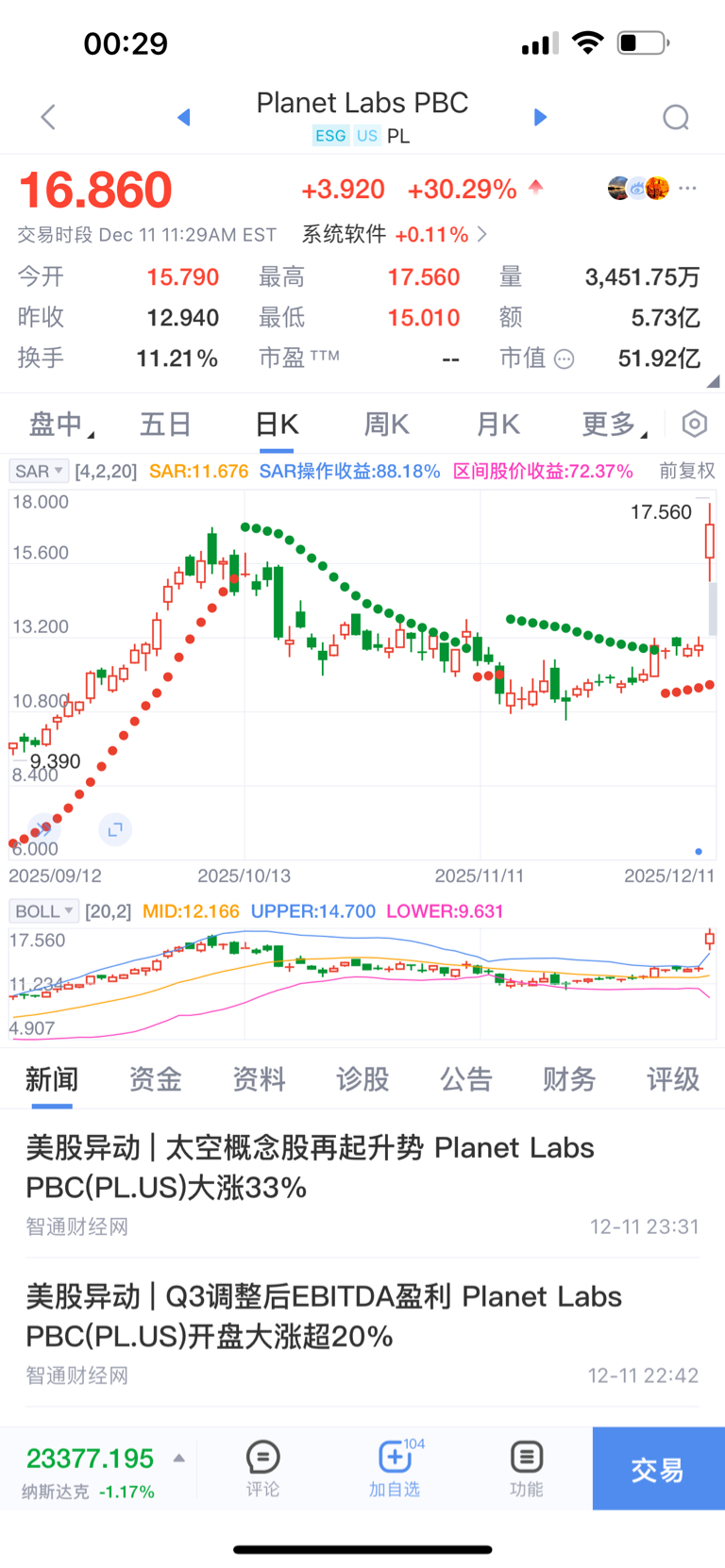The width and height of the screenshot is (725, 1568).
Task: Tap the SAR parameters [4,2,20]
Action: click(x=106, y=471)
